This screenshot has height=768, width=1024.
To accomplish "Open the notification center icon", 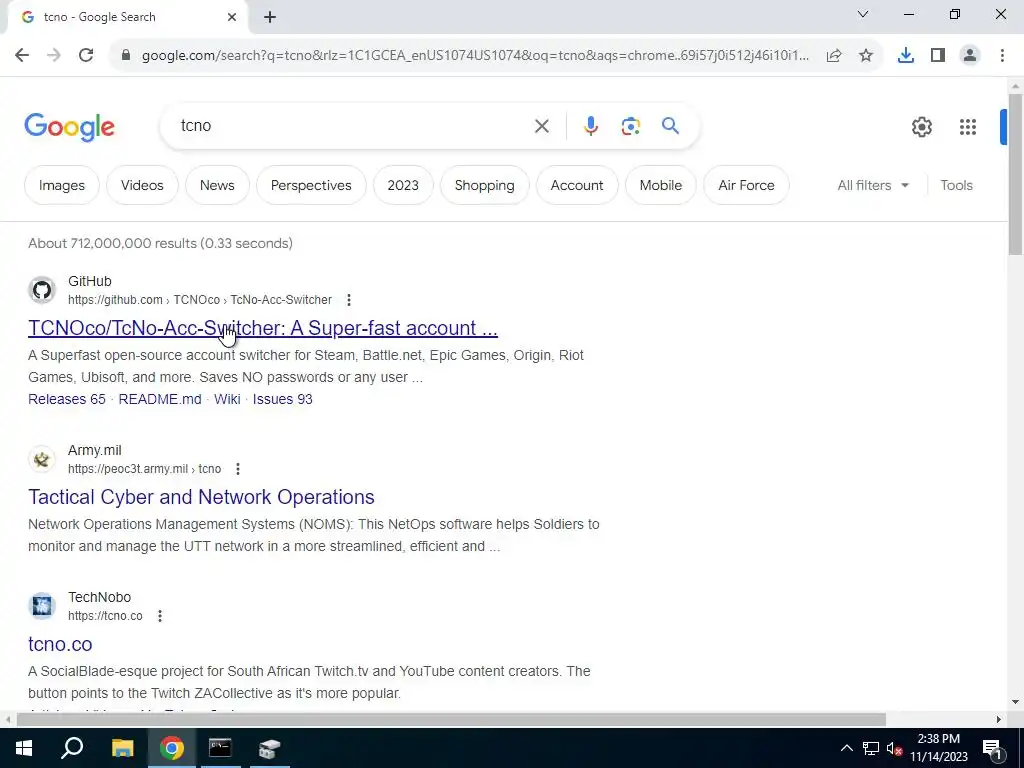I will click(991, 748).
